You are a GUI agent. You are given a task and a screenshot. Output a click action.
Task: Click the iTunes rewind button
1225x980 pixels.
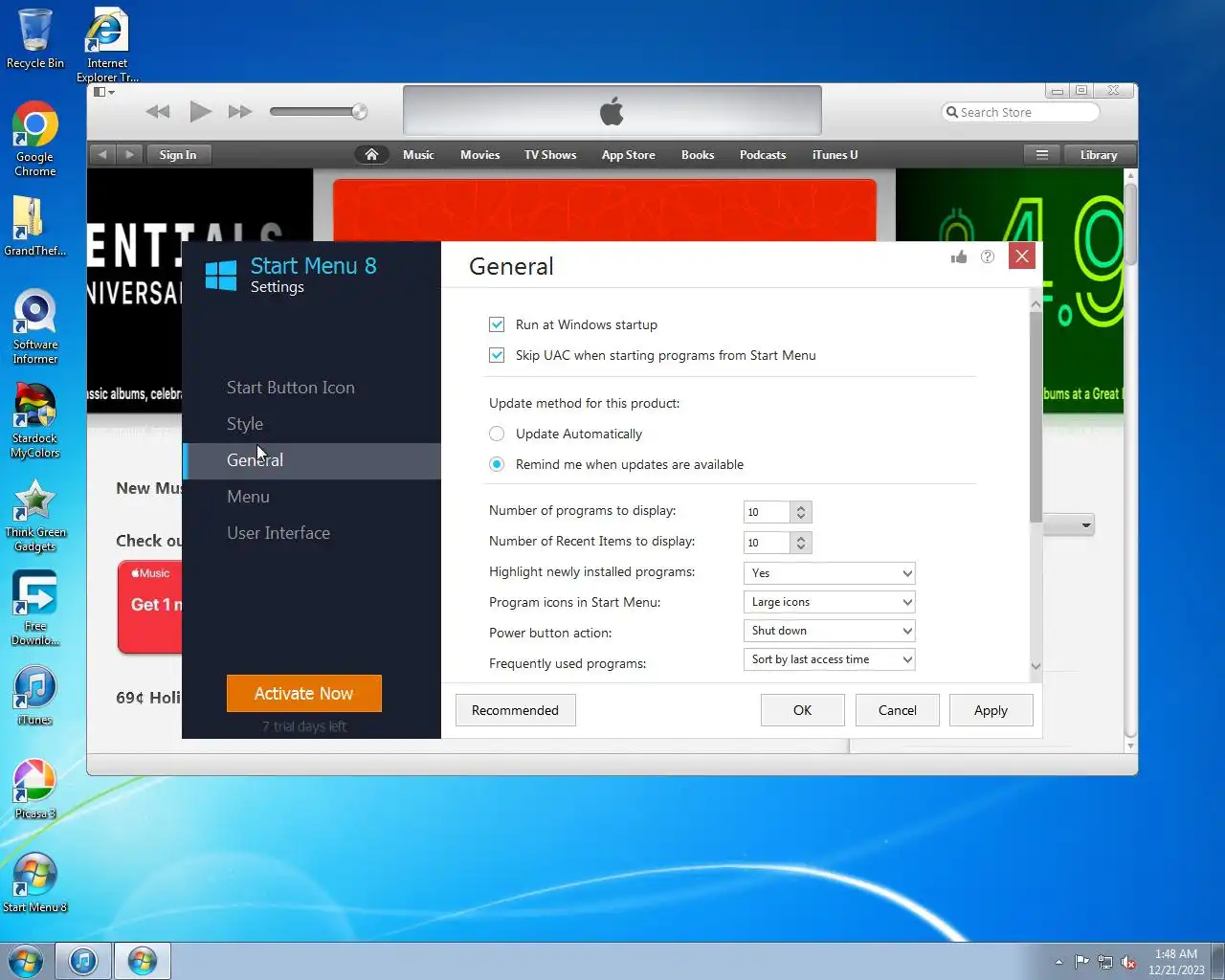(x=158, y=112)
